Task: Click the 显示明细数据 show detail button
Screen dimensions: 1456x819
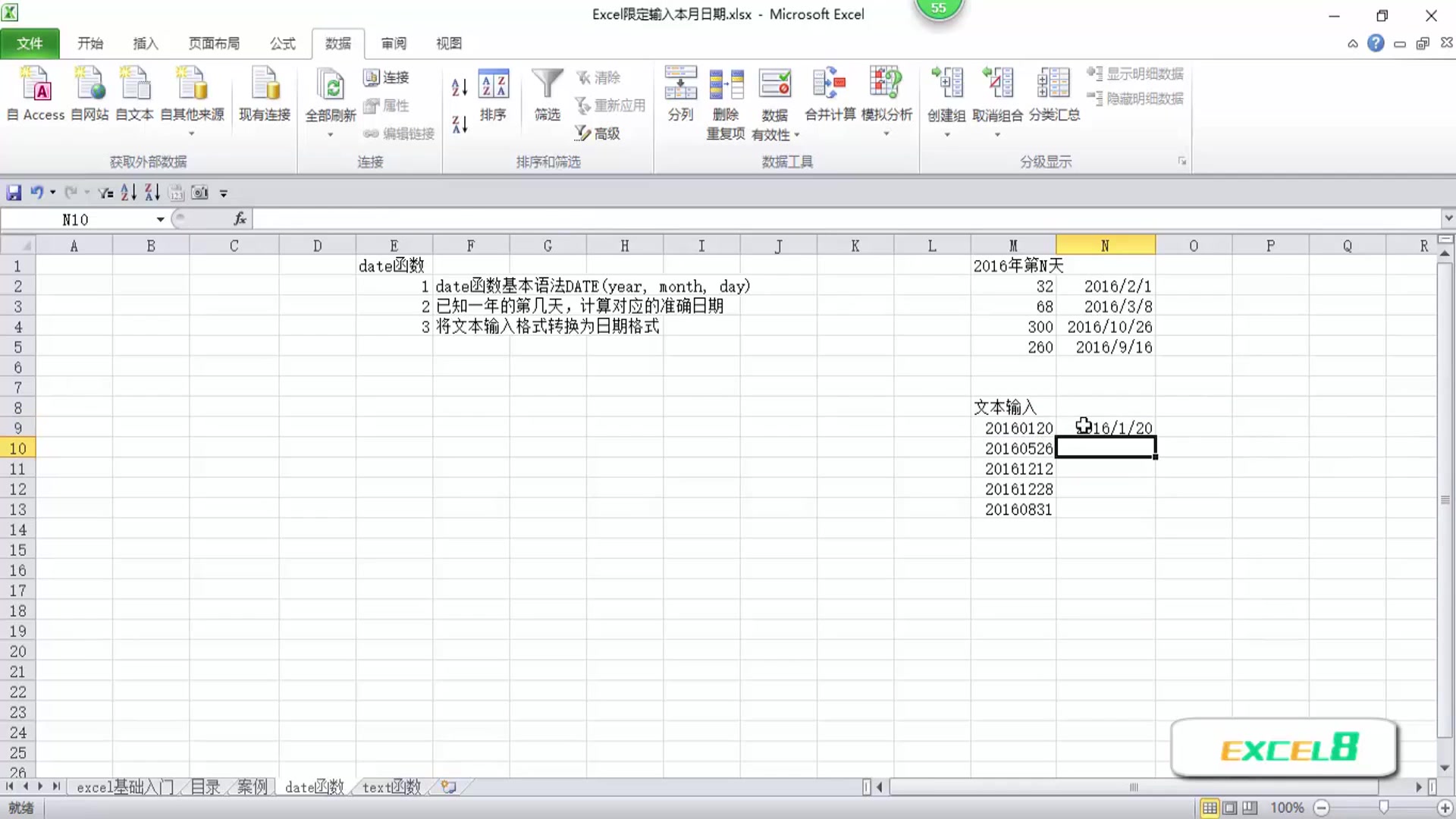Action: click(1135, 74)
